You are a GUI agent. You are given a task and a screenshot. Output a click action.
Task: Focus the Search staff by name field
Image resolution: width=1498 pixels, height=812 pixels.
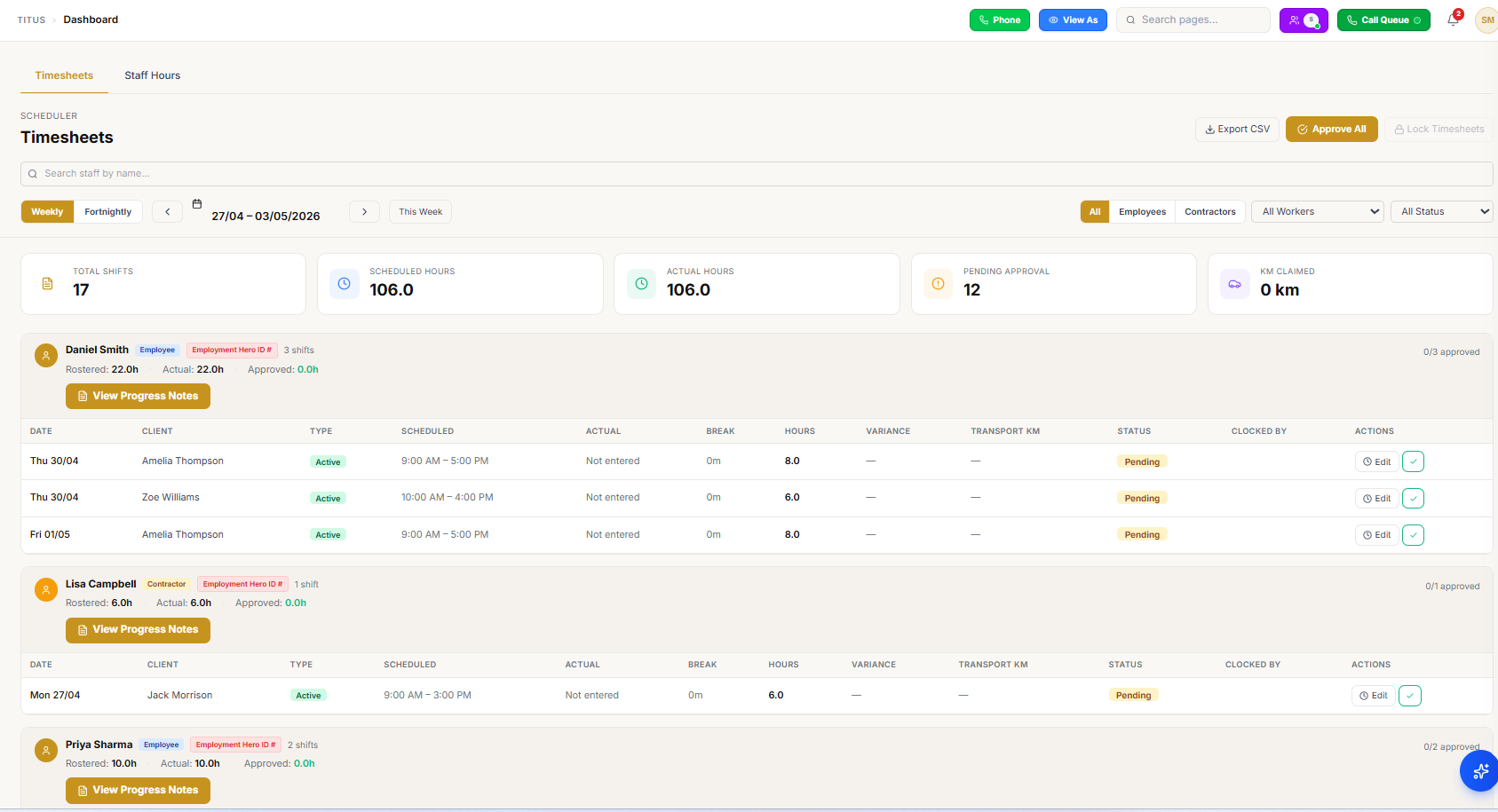pyautogui.click(x=757, y=174)
